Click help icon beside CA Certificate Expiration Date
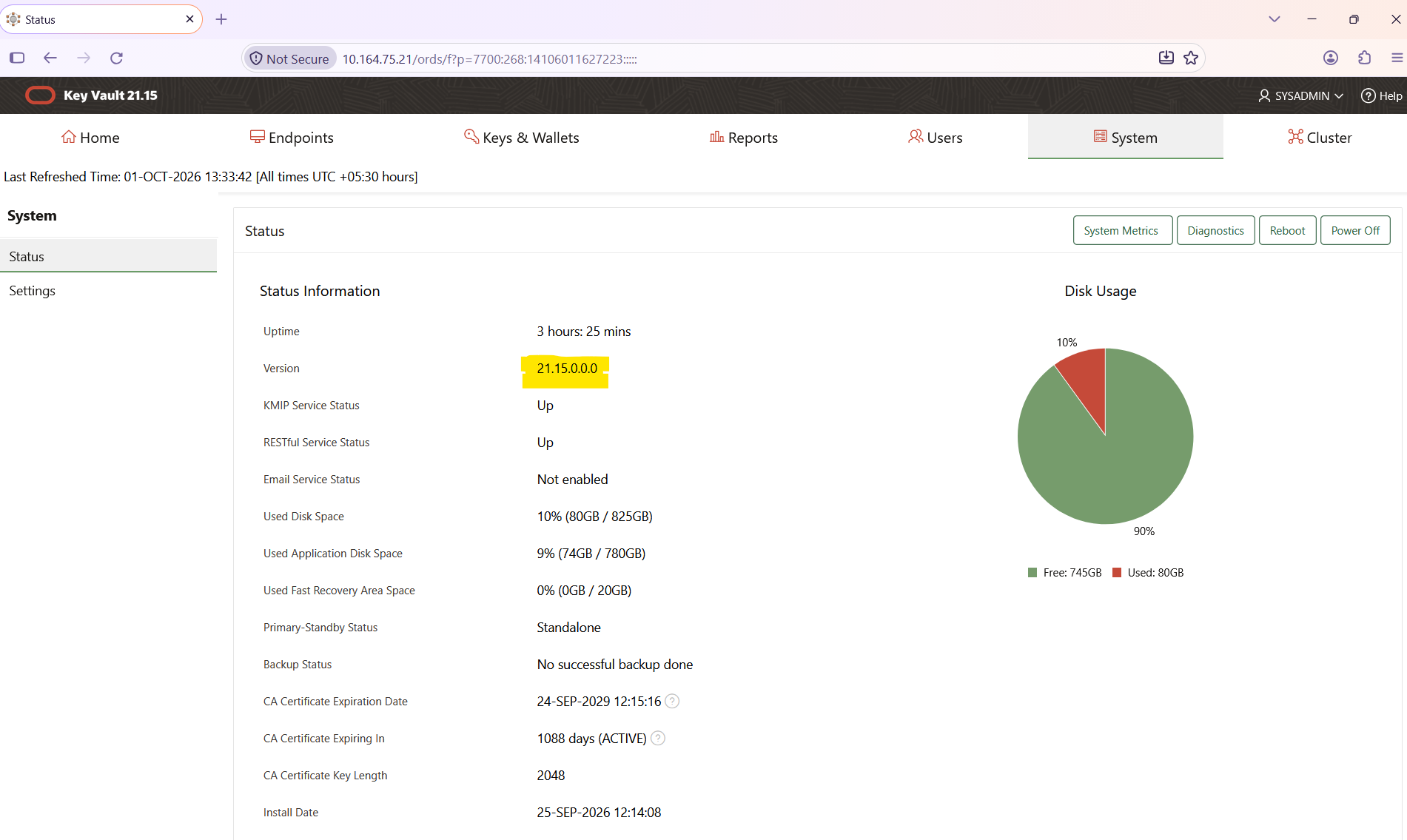Viewport: 1407px width, 840px height. coord(672,702)
